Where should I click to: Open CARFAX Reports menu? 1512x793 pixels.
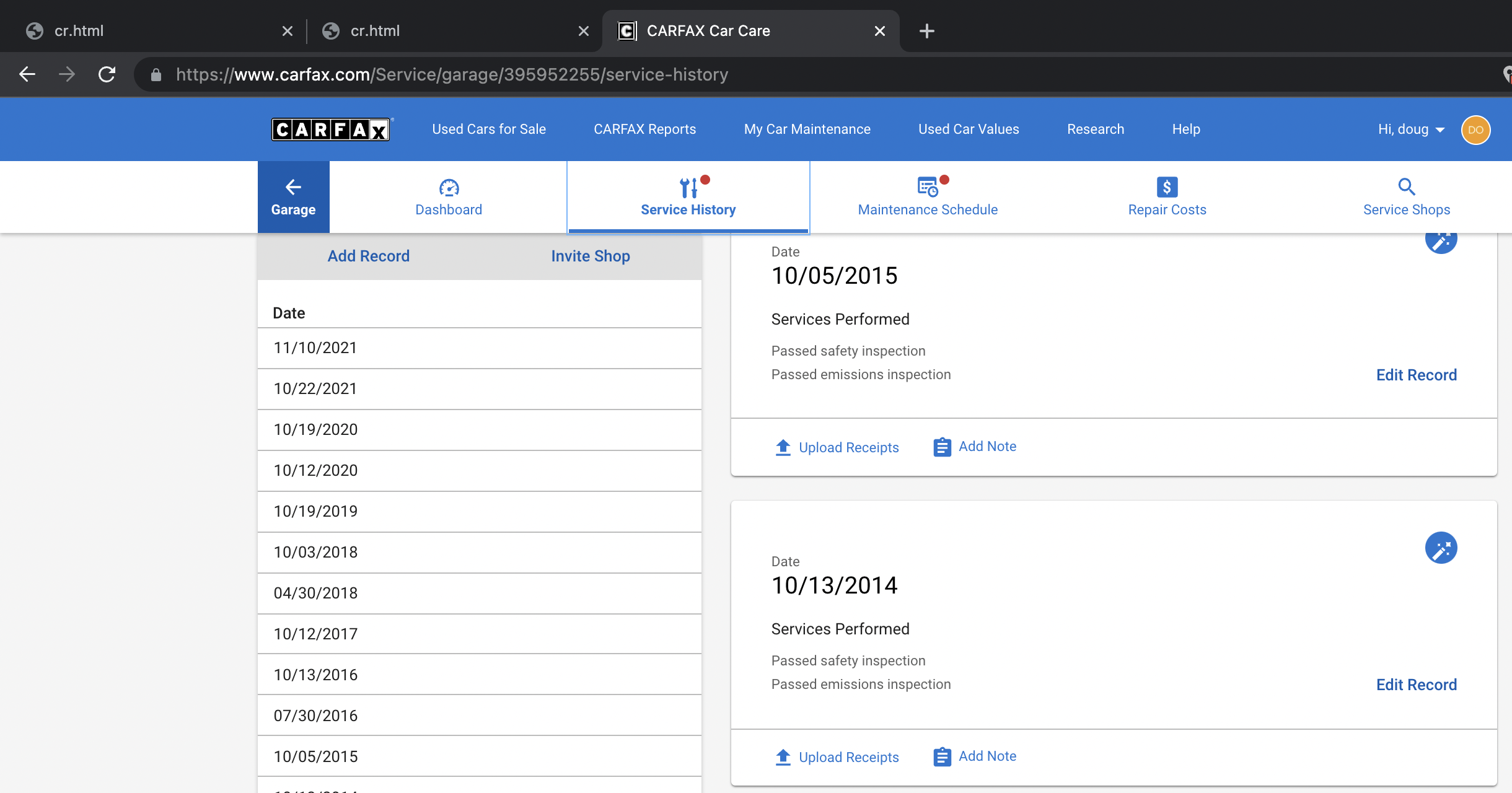[644, 129]
